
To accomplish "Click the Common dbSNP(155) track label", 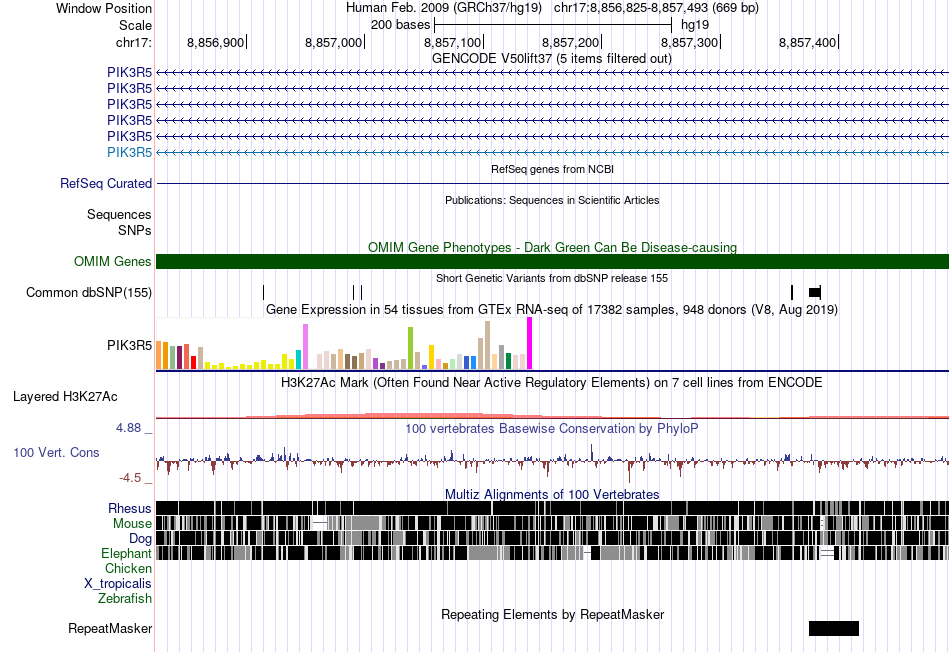I will [x=89, y=293].
